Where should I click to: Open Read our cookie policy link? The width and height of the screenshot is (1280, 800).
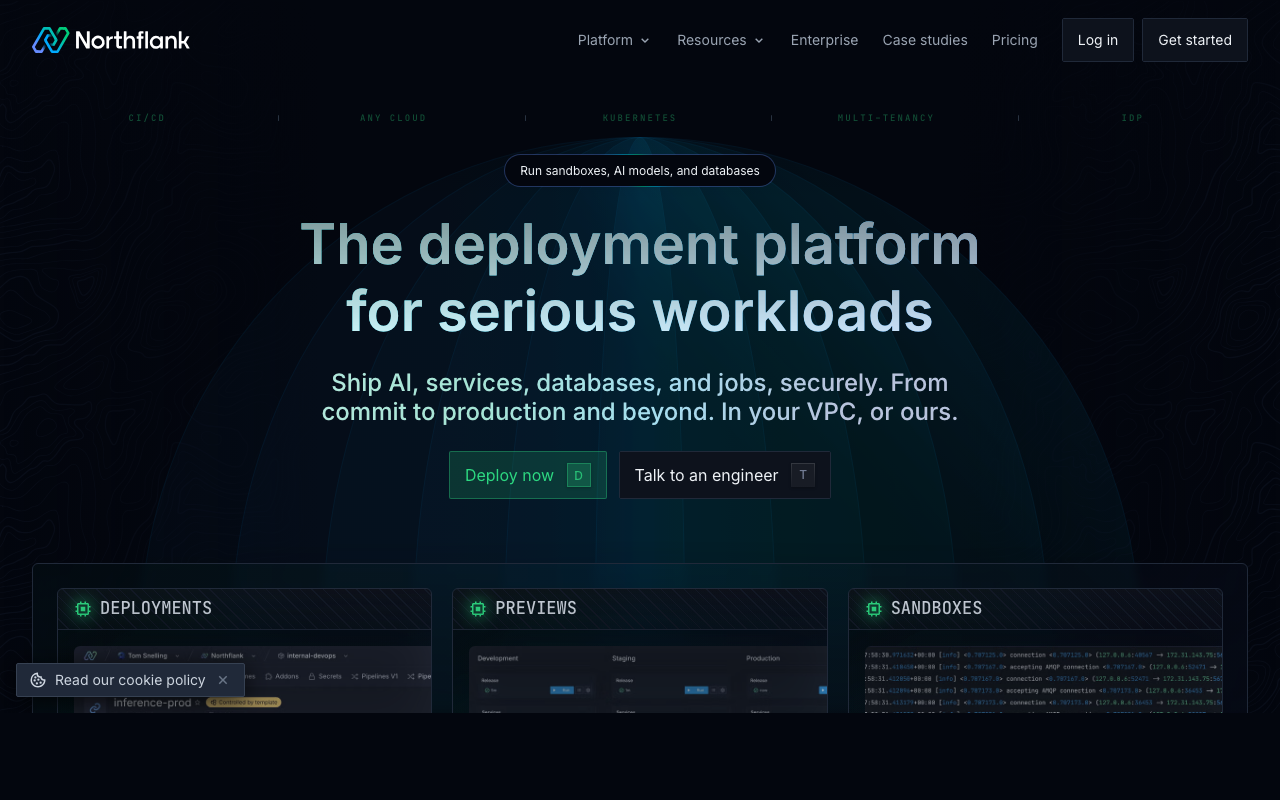tap(130, 680)
